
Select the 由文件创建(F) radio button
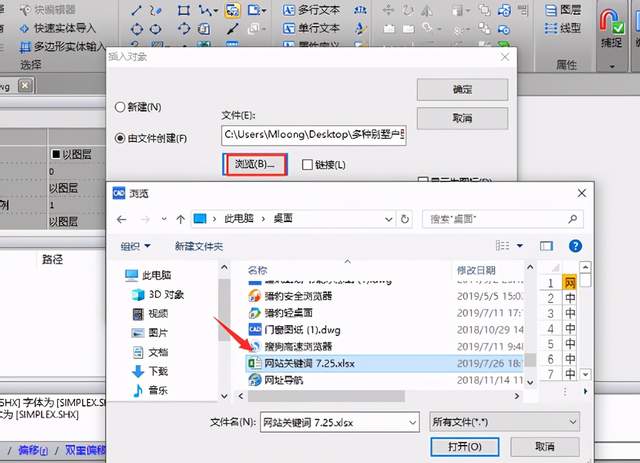coord(120,138)
